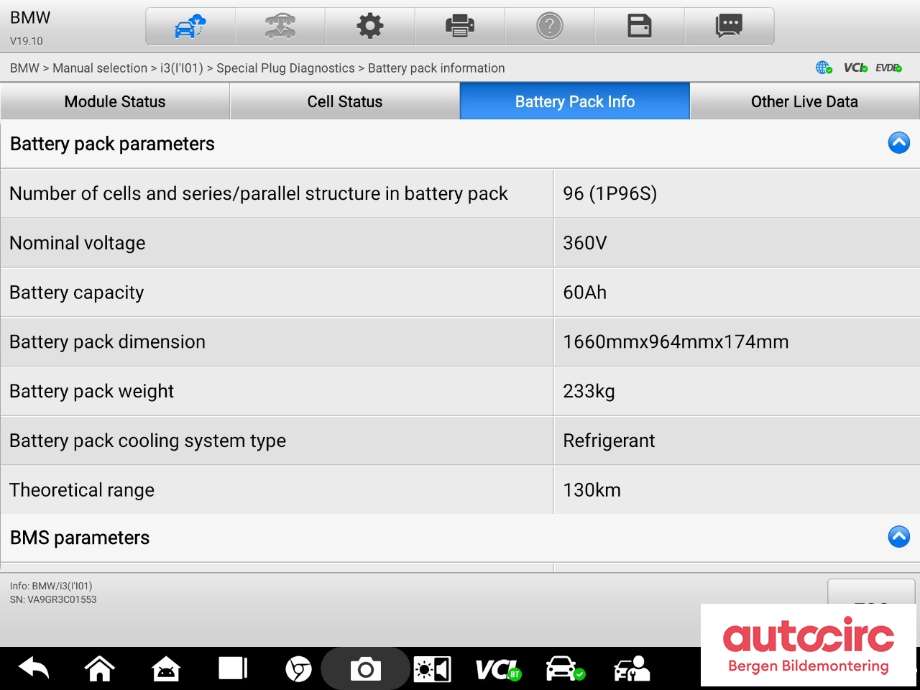The width and height of the screenshot is (920, 690).
Task: Open the Other Live Data tab
Action: pyautogui.click(x=804, y=101)
